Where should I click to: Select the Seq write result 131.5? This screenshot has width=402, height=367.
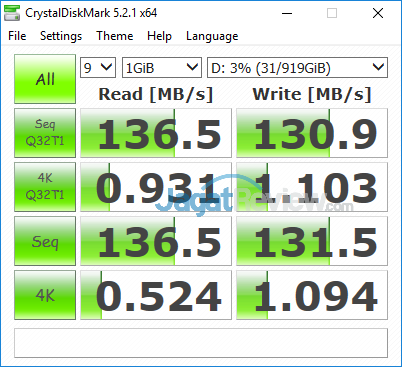[x=312, y=241]
